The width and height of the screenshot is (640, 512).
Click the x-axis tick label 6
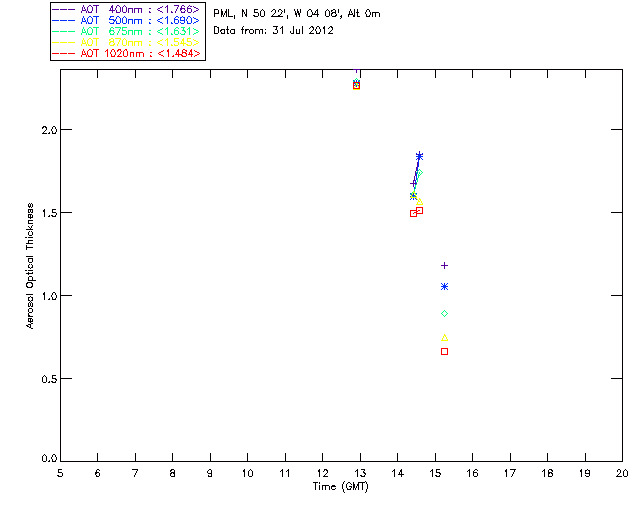(x=98, y=473)
